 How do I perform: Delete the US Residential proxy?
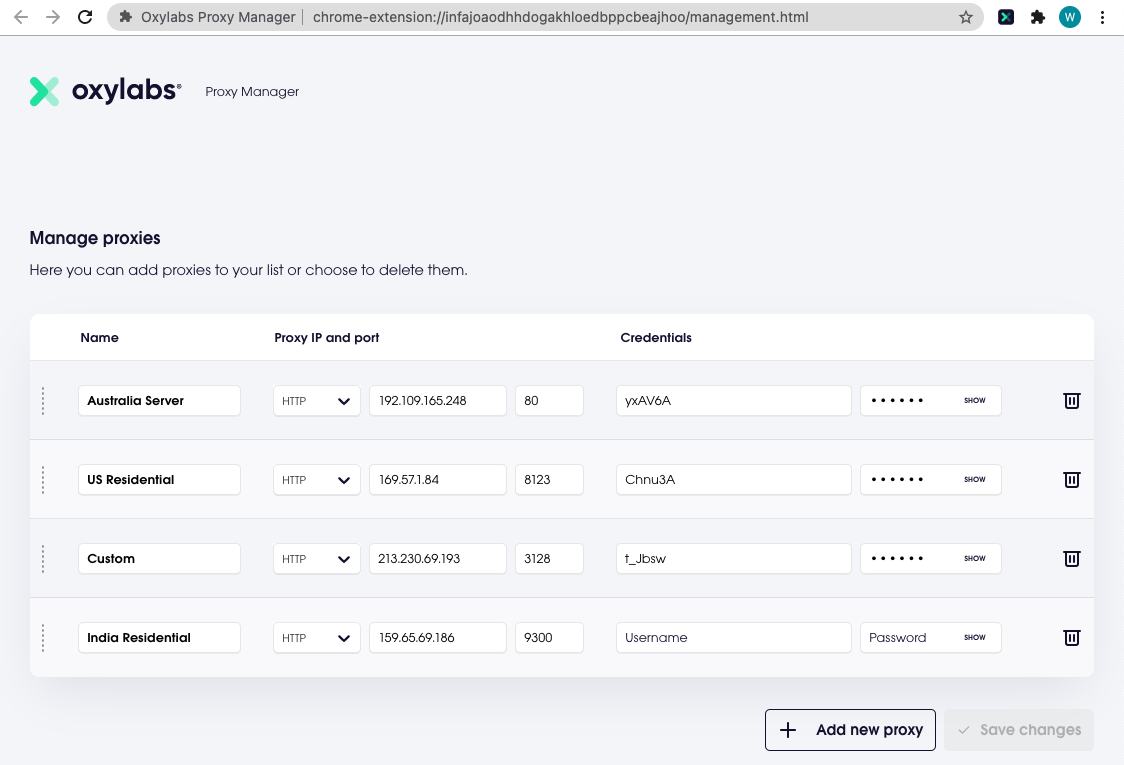(x=1071, y=479)
